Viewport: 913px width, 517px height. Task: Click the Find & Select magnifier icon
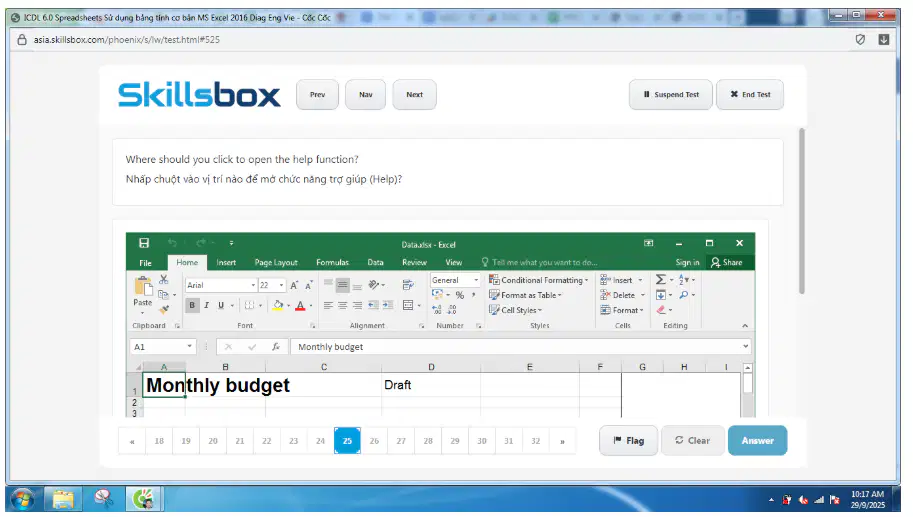(684, 295)
